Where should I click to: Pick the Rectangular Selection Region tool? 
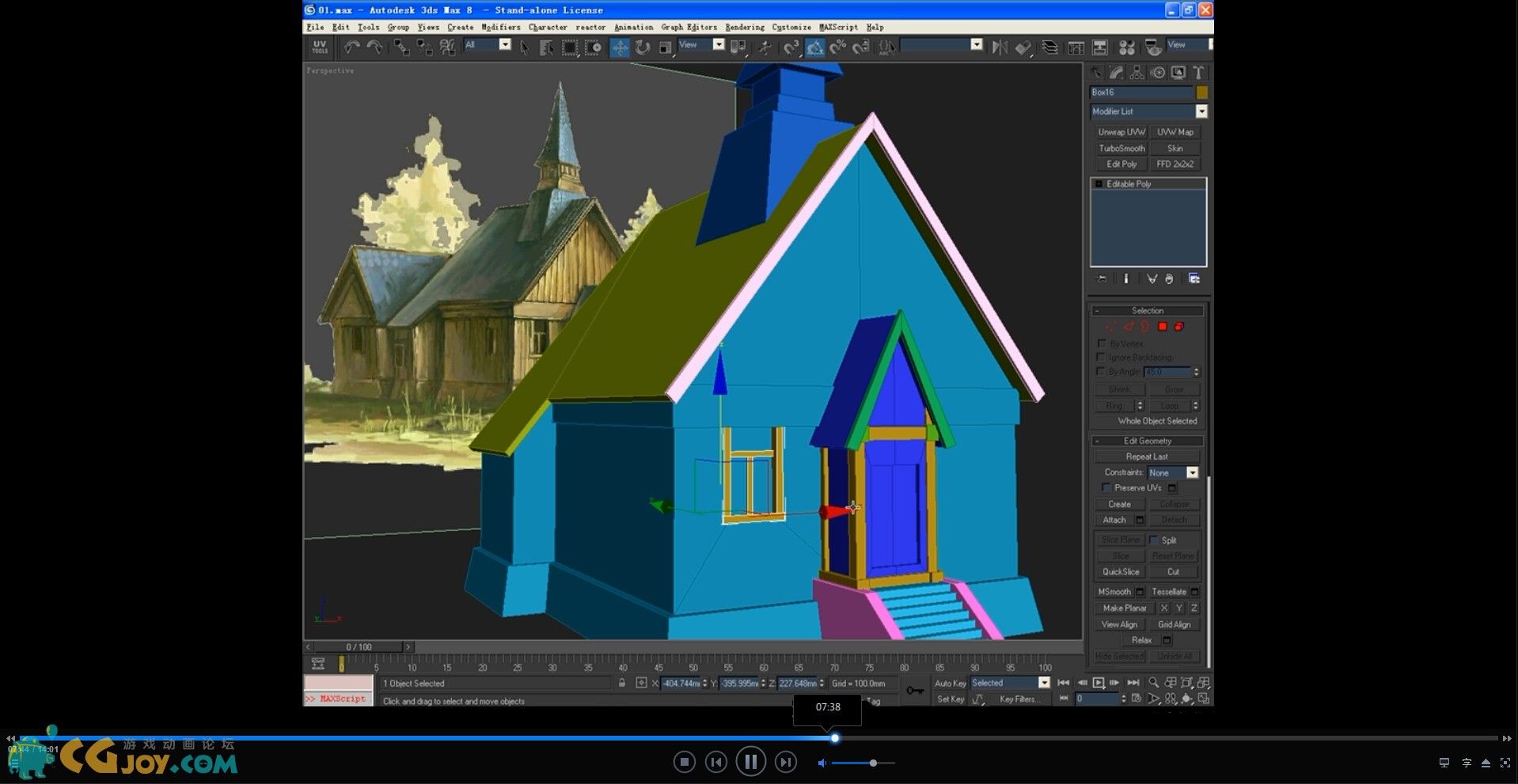[x=570, y=47]
